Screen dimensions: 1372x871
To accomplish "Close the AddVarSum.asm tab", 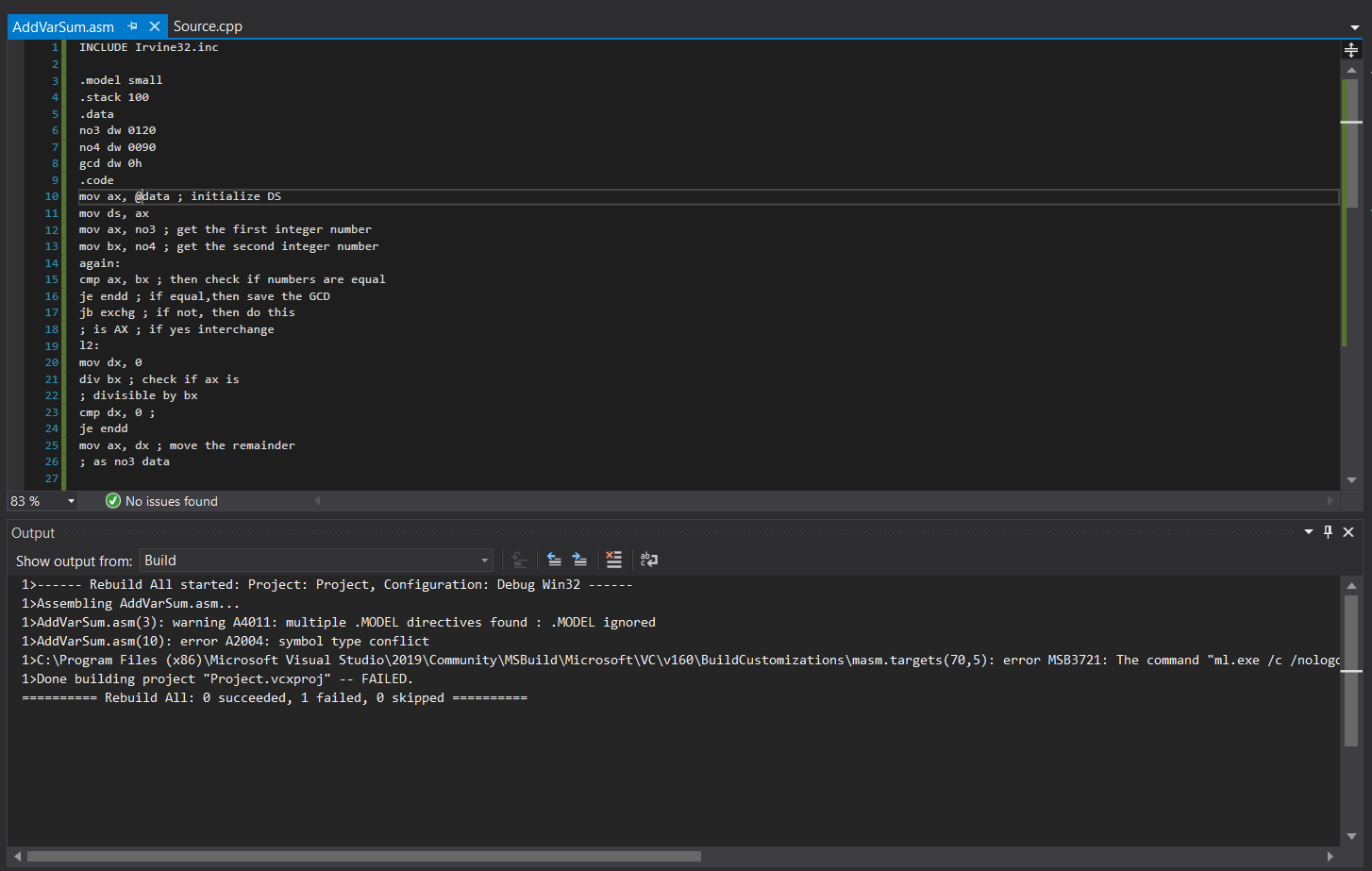I will pyautogui.click(x=155, y=26).
